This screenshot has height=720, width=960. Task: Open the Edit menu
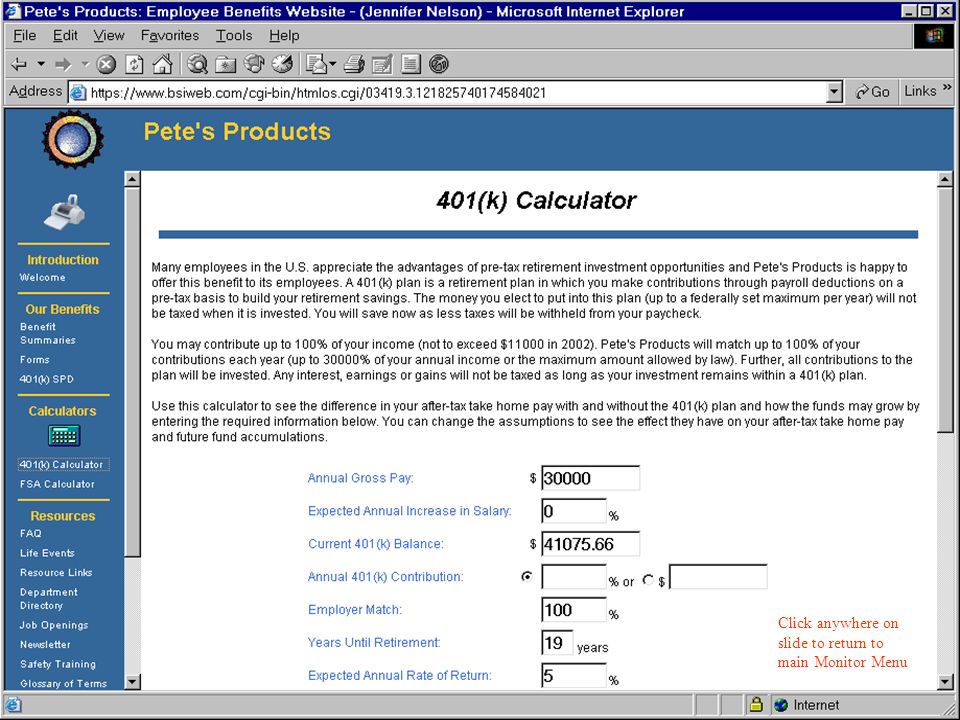(65, 36)
